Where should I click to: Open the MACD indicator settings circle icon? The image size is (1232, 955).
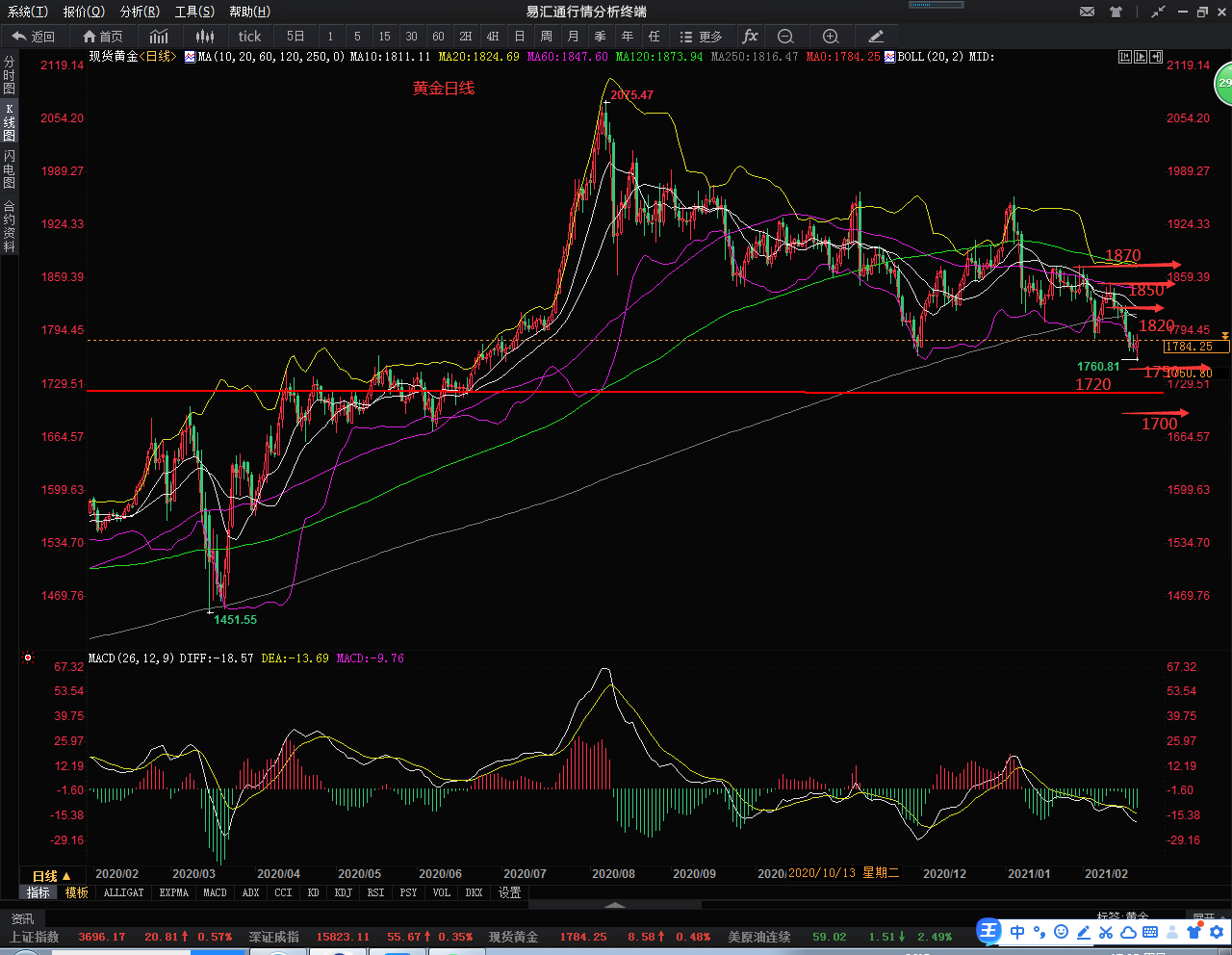[x=28, y=658]
